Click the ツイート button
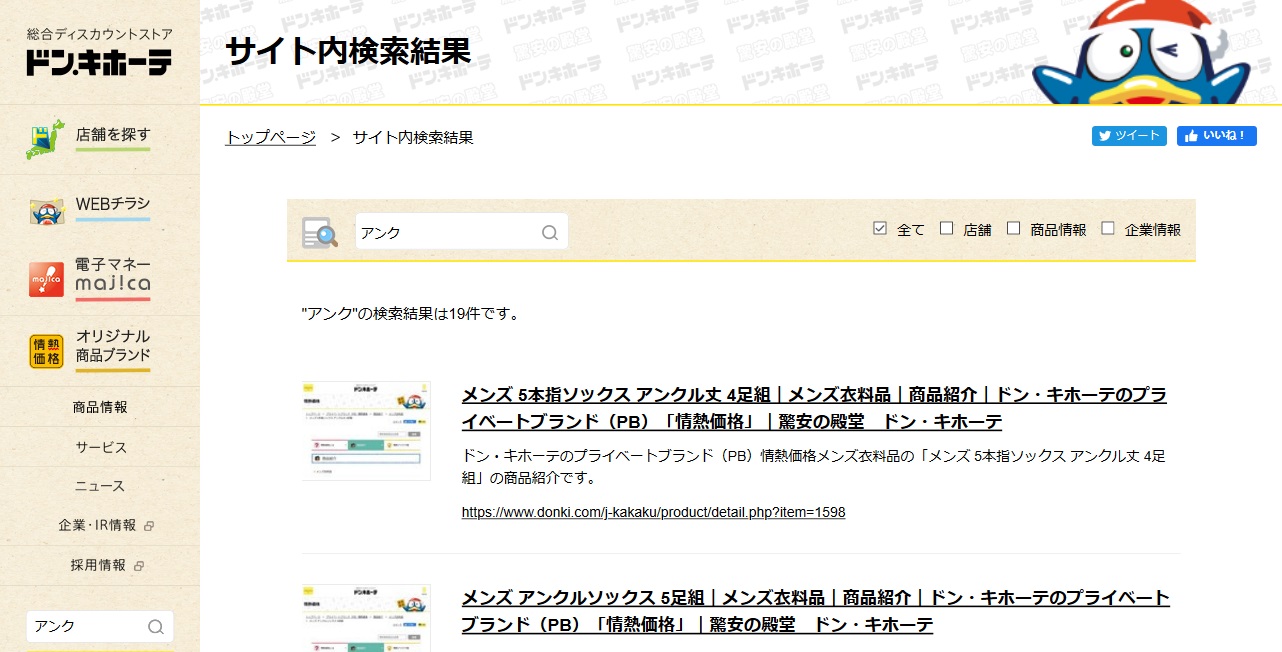 pyautogui.click(x=1129, y=136)
